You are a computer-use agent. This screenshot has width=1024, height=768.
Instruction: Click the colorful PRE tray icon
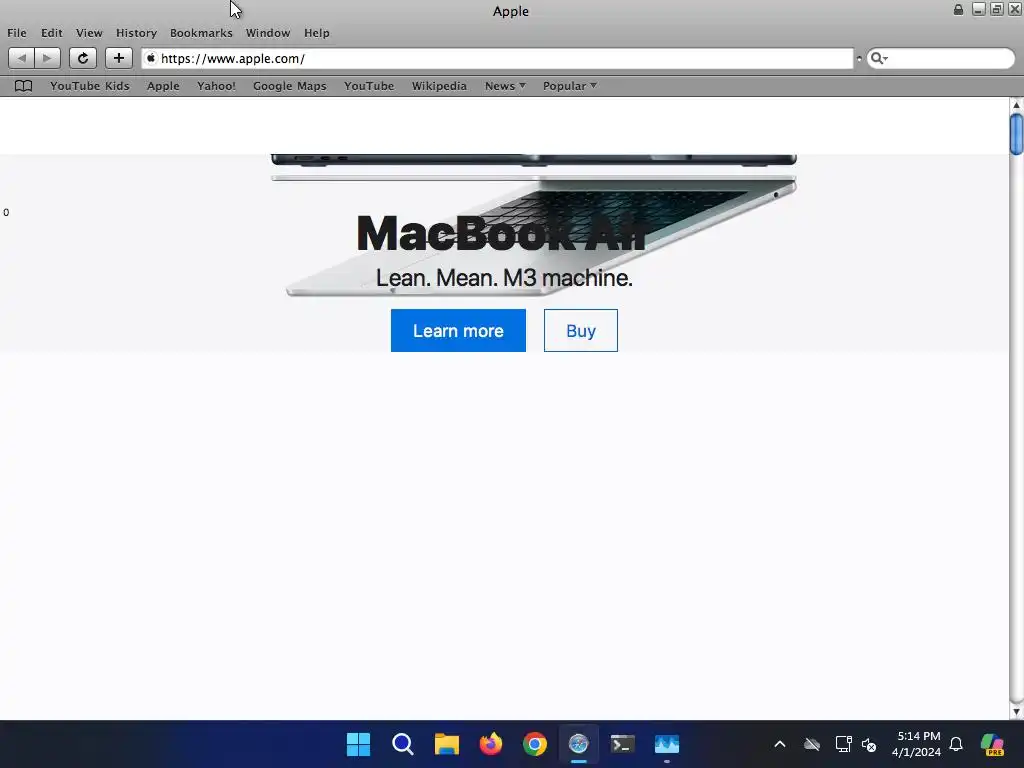coord(993,744)
